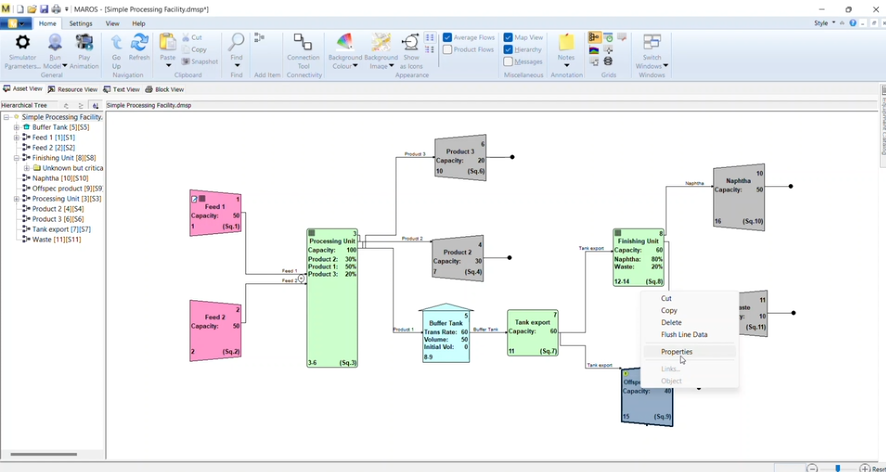The height and width of the screenshot is (472, 886).
Task: Open the Help ribbon tab
Action: tap(138, 24)
